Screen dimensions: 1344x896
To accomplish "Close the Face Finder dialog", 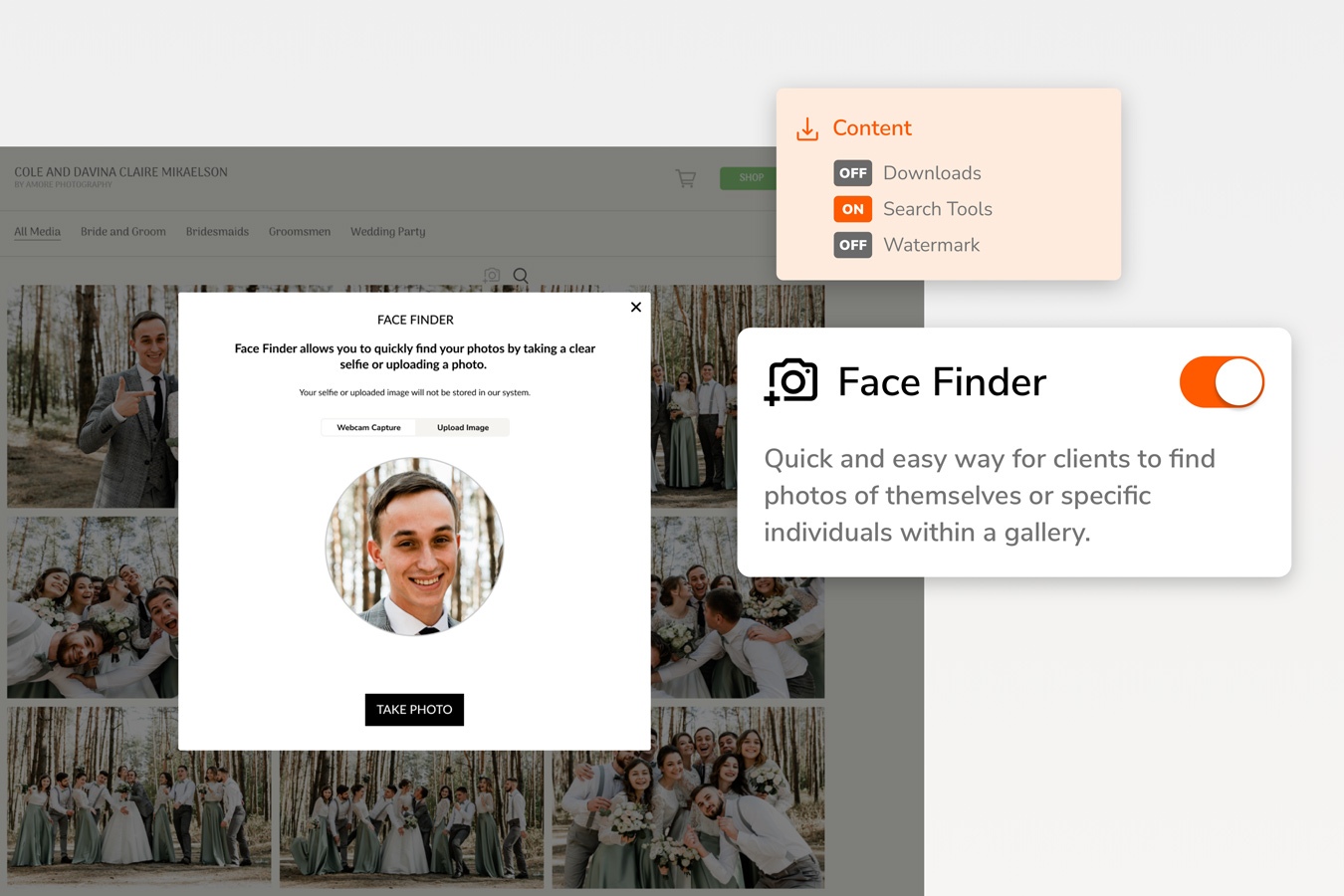I will pyautogui.click(x=635, y=307).
